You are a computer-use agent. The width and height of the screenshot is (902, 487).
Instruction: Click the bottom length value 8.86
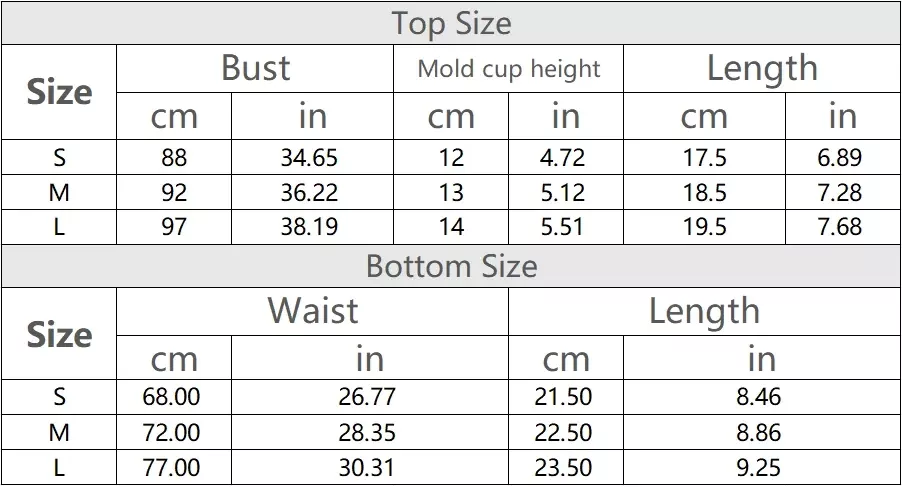coord(758,432)
